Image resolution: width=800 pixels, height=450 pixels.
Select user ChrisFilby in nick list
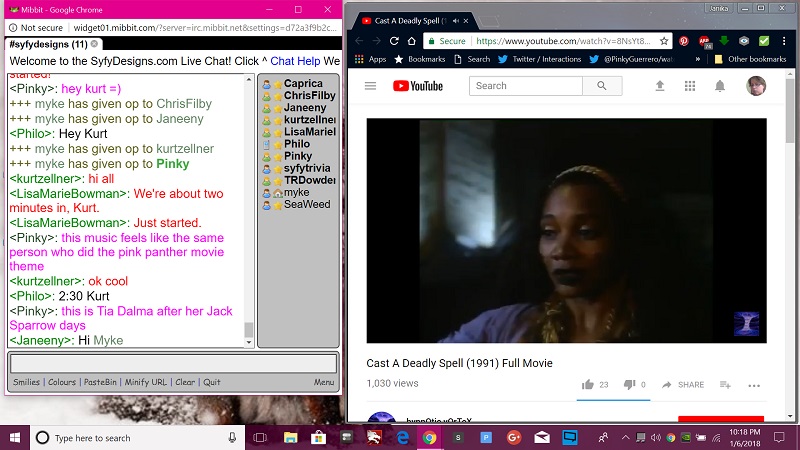(x=309, y=95)
